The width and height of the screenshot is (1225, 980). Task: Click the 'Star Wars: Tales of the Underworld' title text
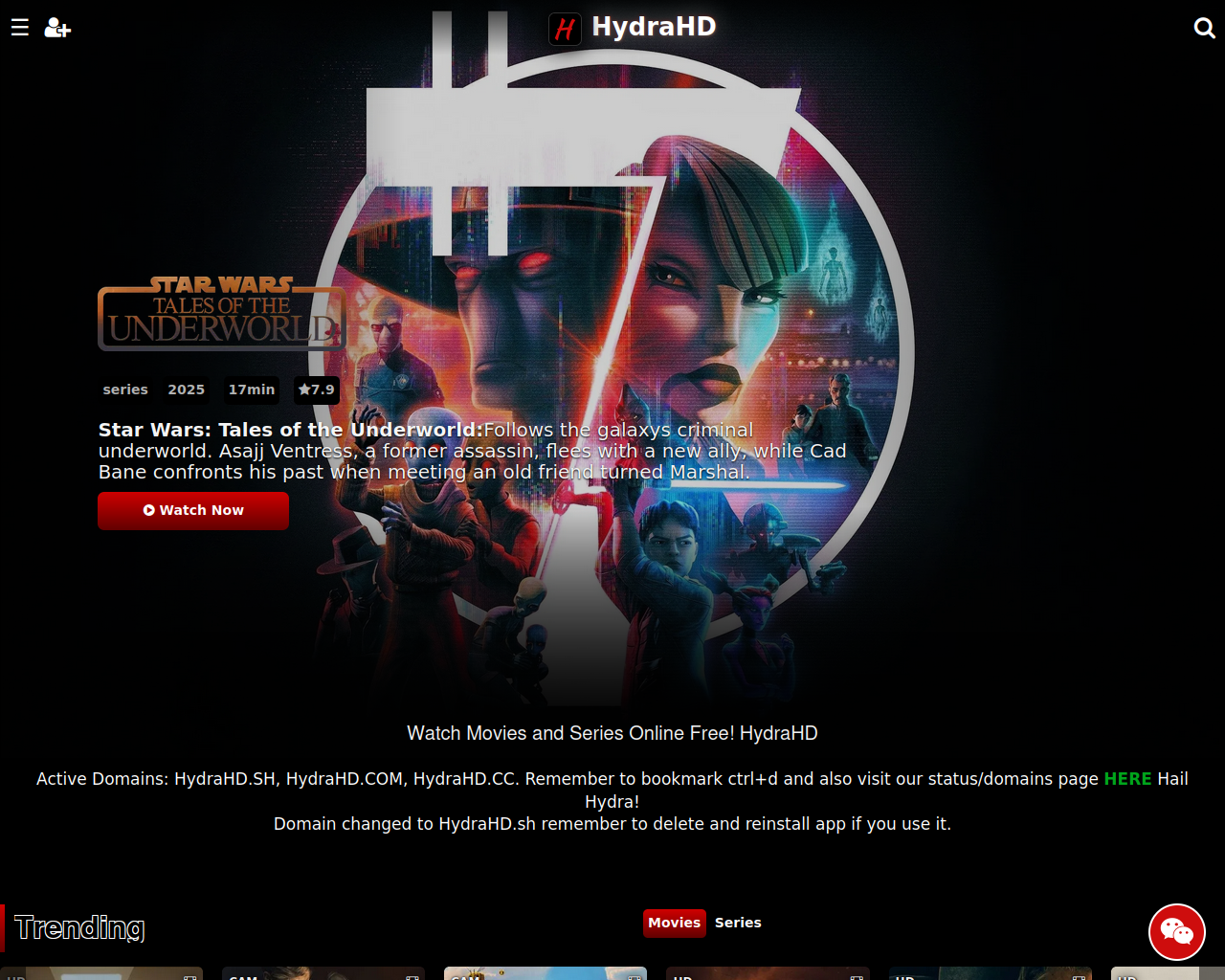291,430
